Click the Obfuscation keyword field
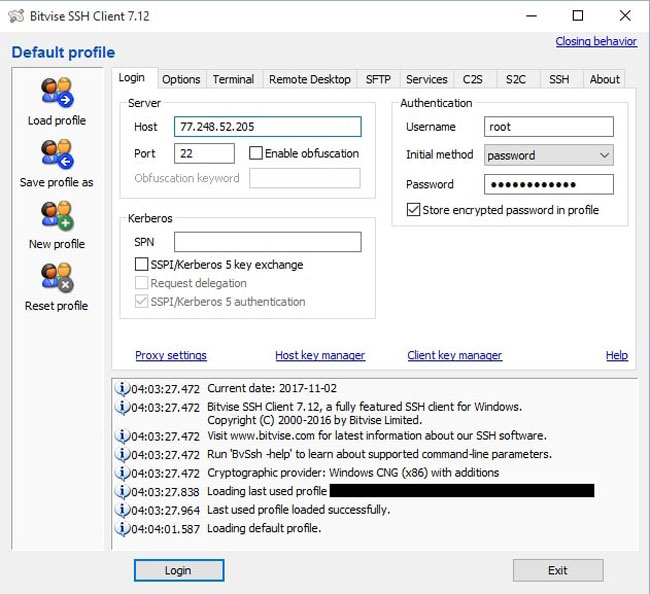The height and width of the screenshot is (594, 650). point(305,178)
